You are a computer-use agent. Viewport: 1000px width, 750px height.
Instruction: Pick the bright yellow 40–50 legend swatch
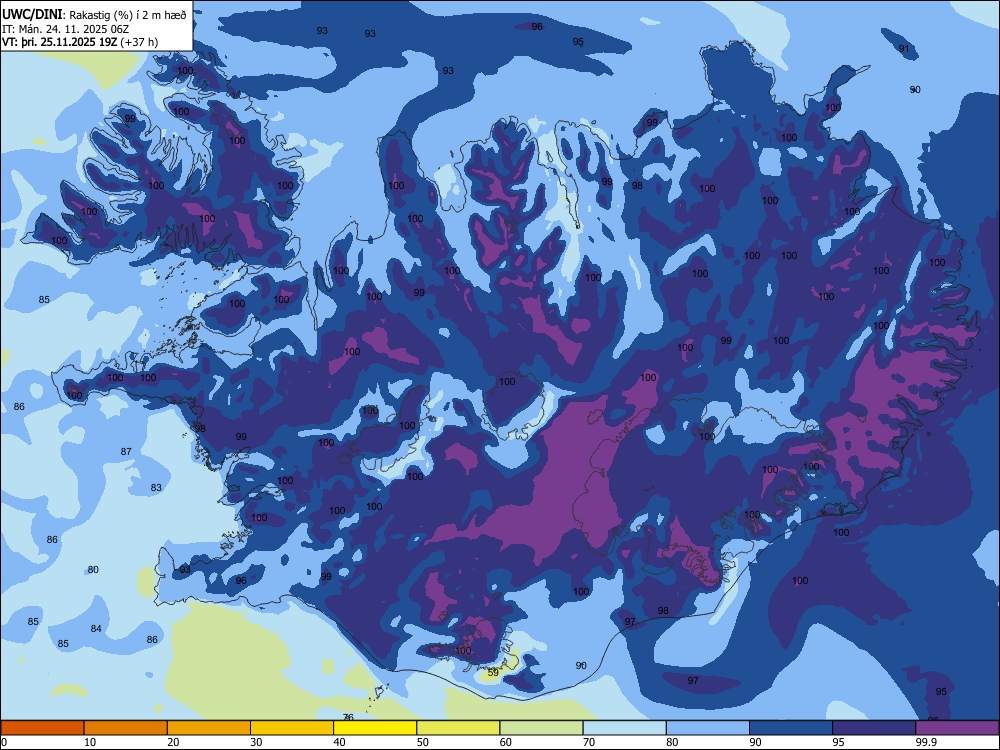[375, 727]
